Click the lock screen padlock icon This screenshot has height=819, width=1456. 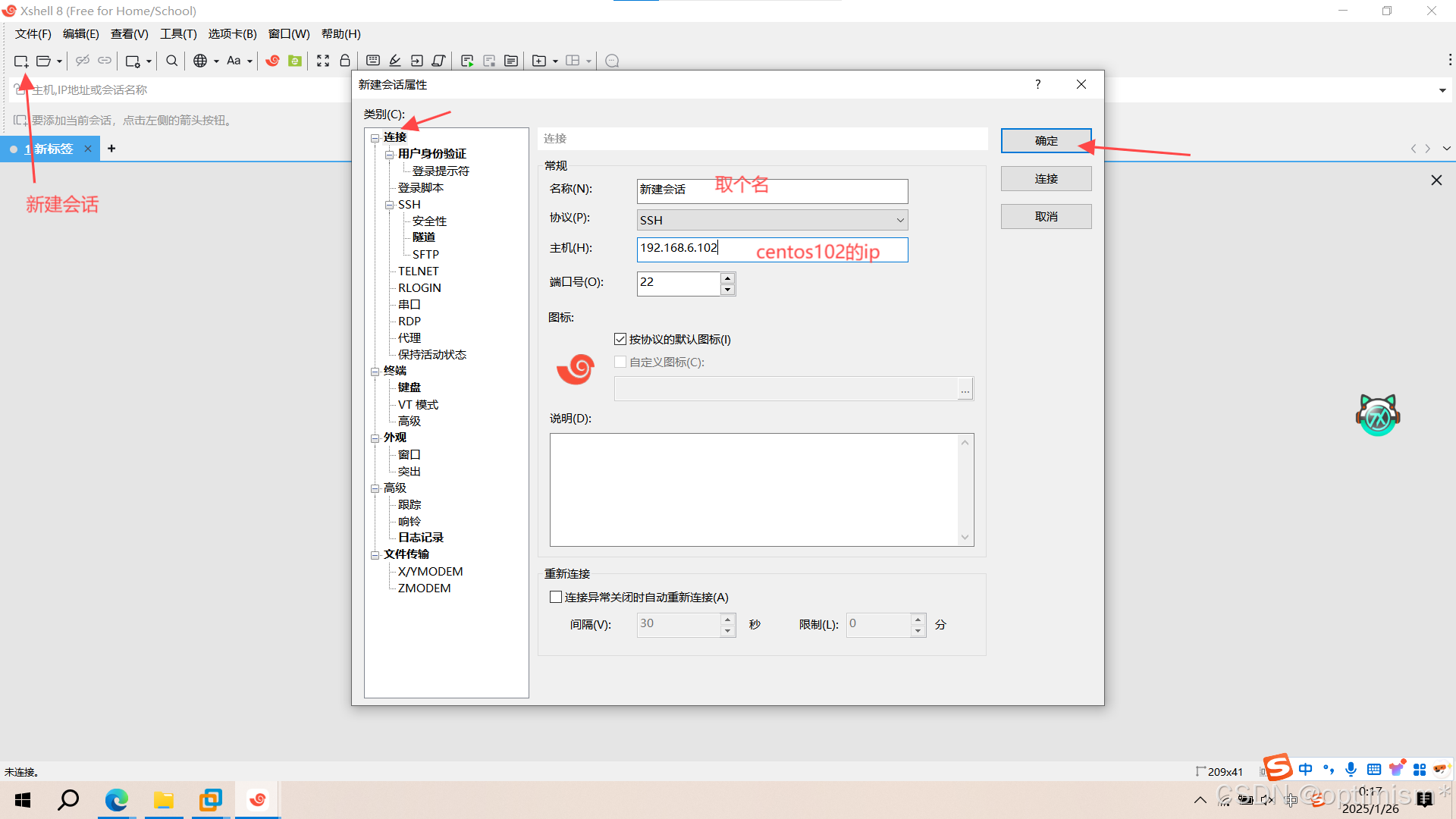click(x=345, y=61)
